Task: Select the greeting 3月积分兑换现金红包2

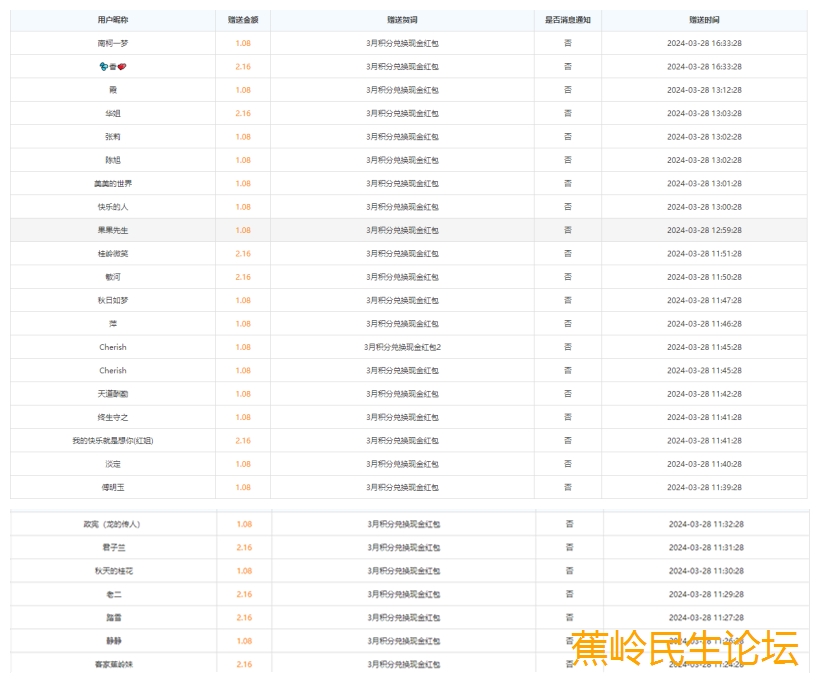Action: click(x=402, y=347)
